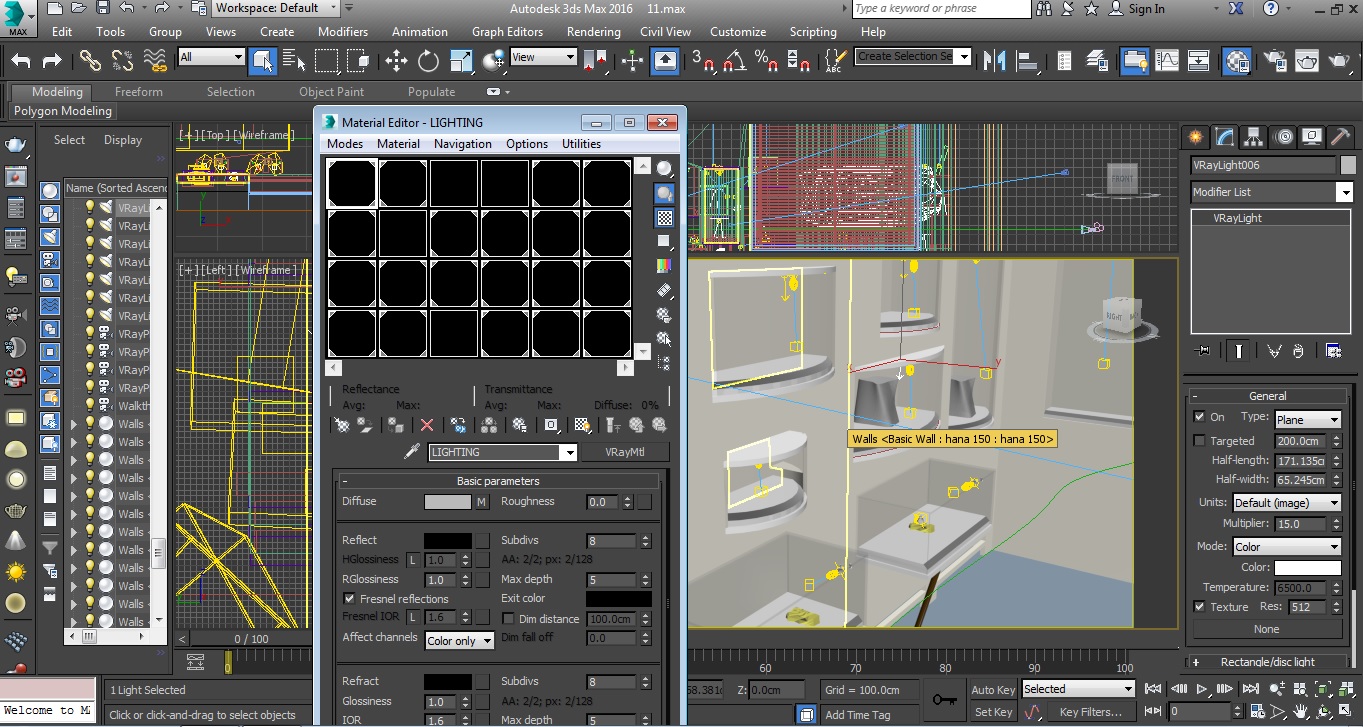Open the Rendering menu

pos(593,31)
